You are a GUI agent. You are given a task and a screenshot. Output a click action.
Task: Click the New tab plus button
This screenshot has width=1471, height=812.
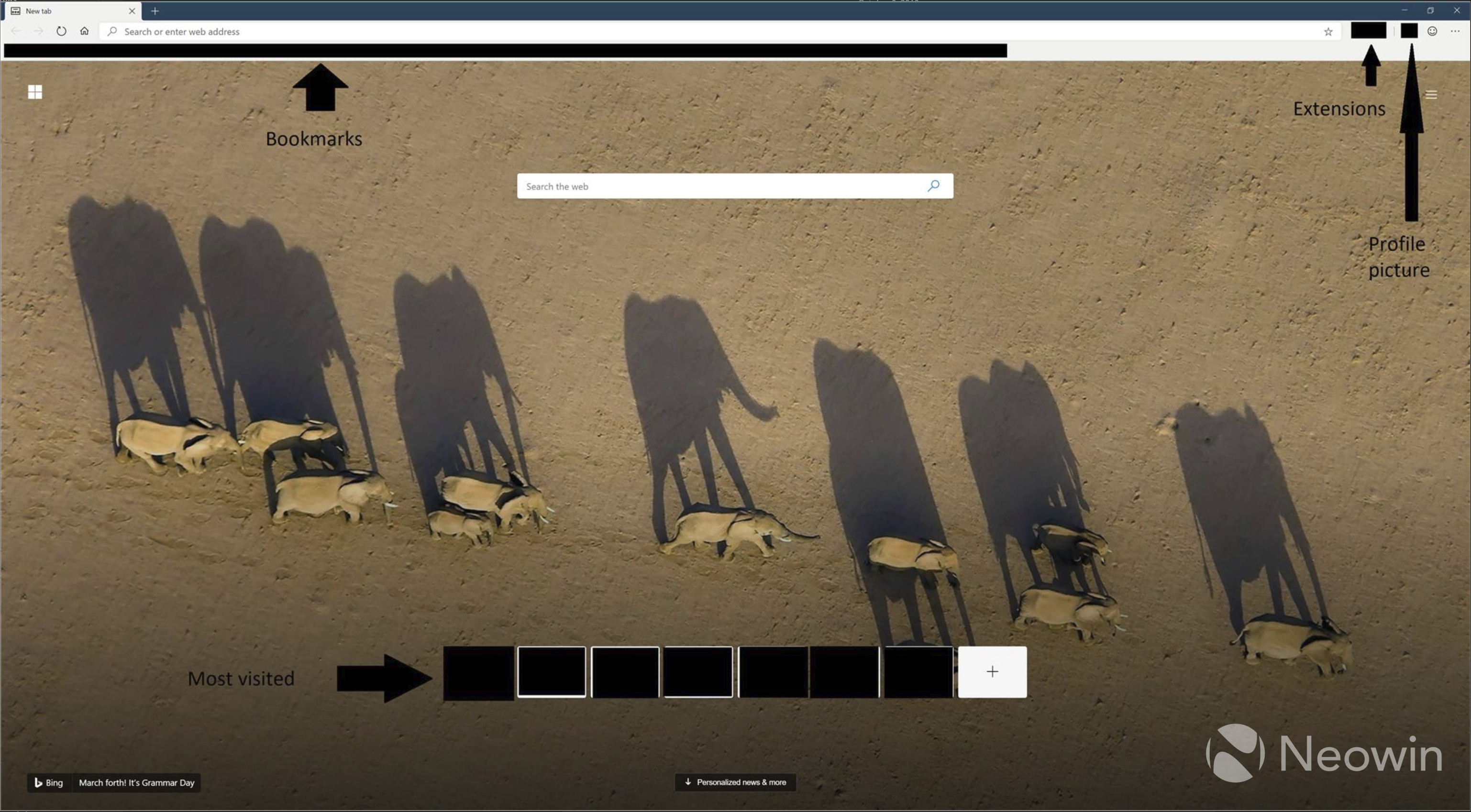[153, 11]
